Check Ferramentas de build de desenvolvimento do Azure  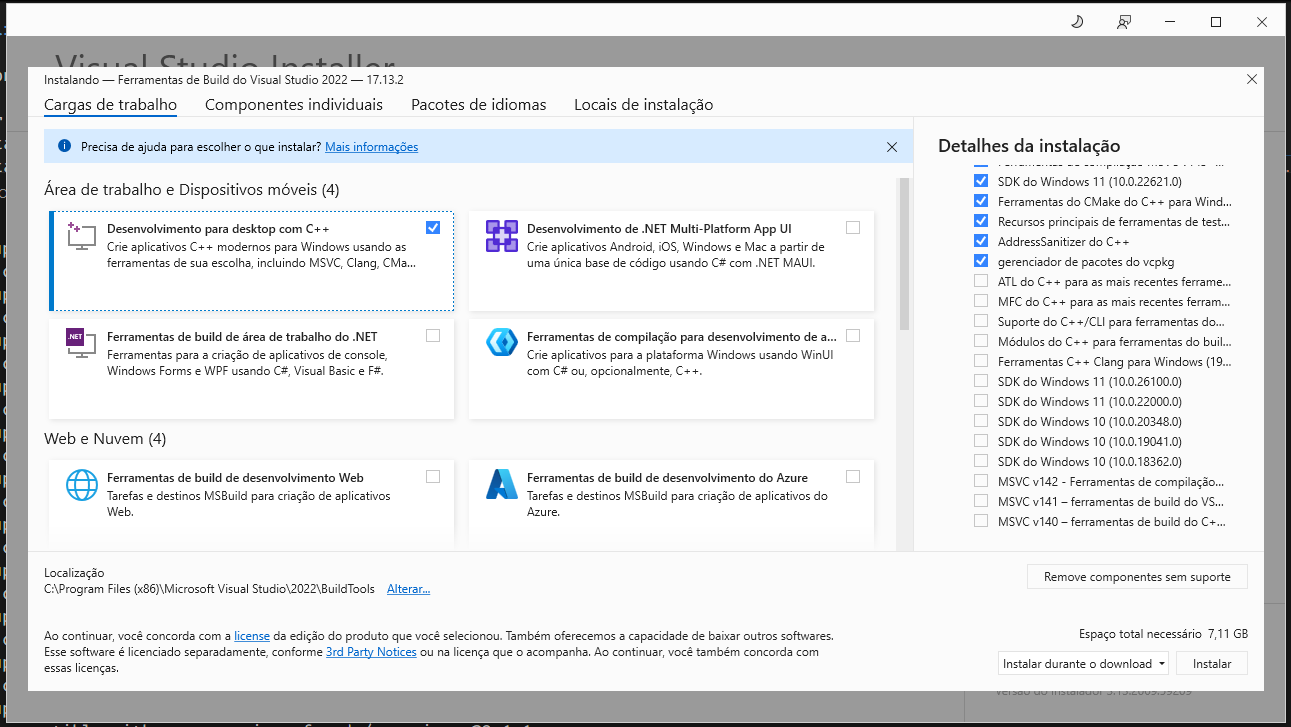click(852, 476)
